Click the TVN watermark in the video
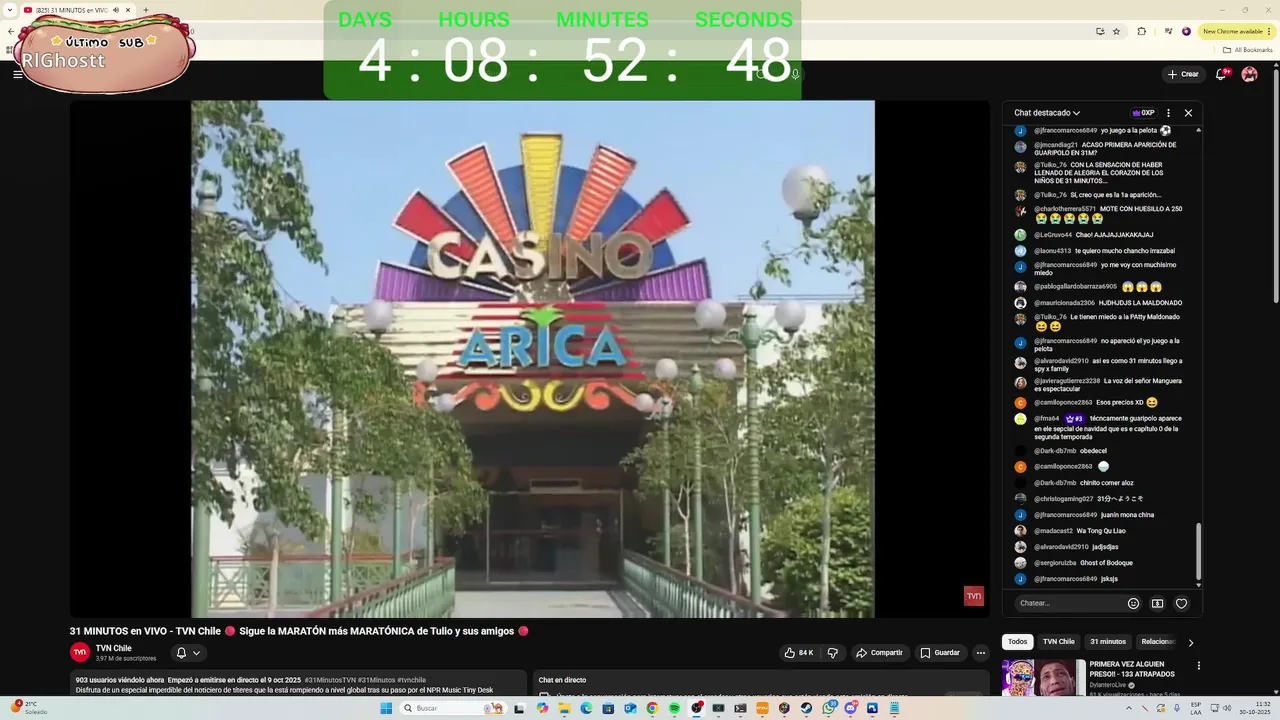 point(974,596)
